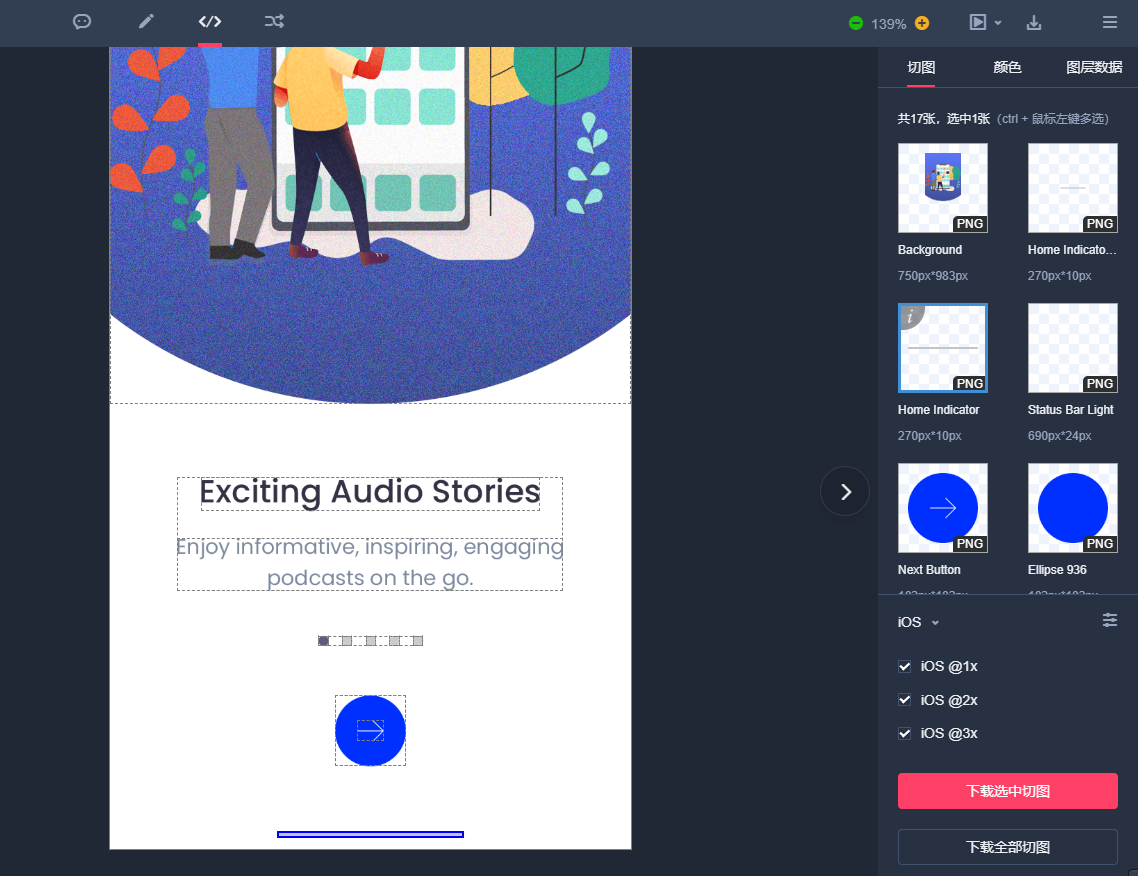
Task: Click the 下载全部切图 button
Action: 1007,847
